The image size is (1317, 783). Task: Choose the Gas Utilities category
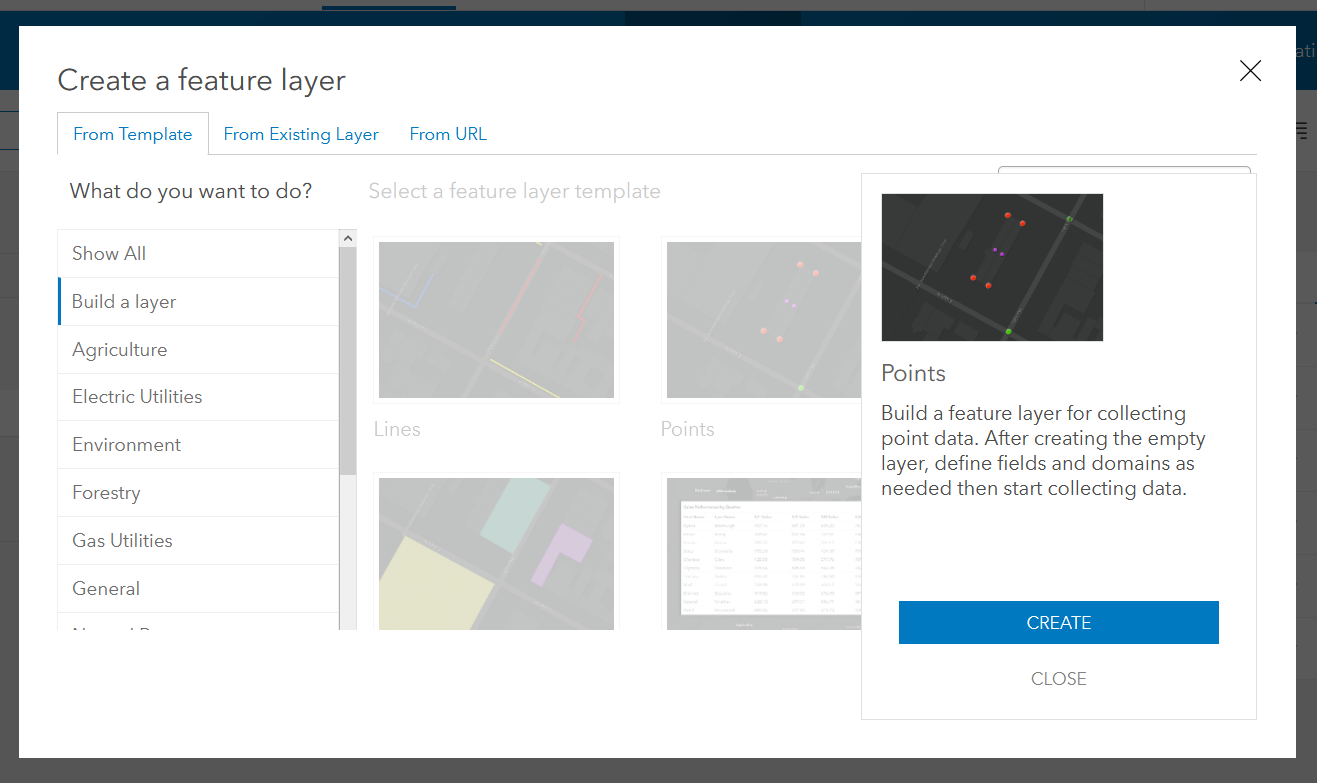coord(120,540)
